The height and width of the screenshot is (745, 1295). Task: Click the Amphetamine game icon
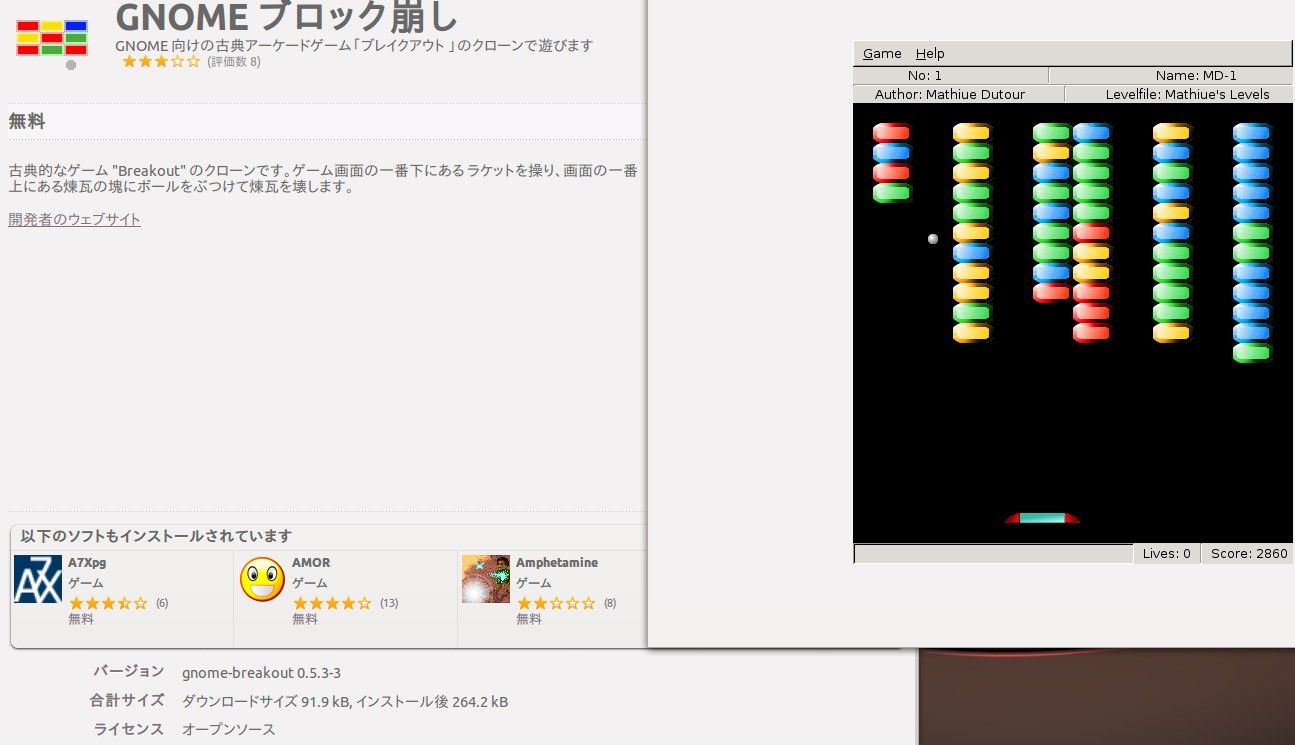(486, 579)
